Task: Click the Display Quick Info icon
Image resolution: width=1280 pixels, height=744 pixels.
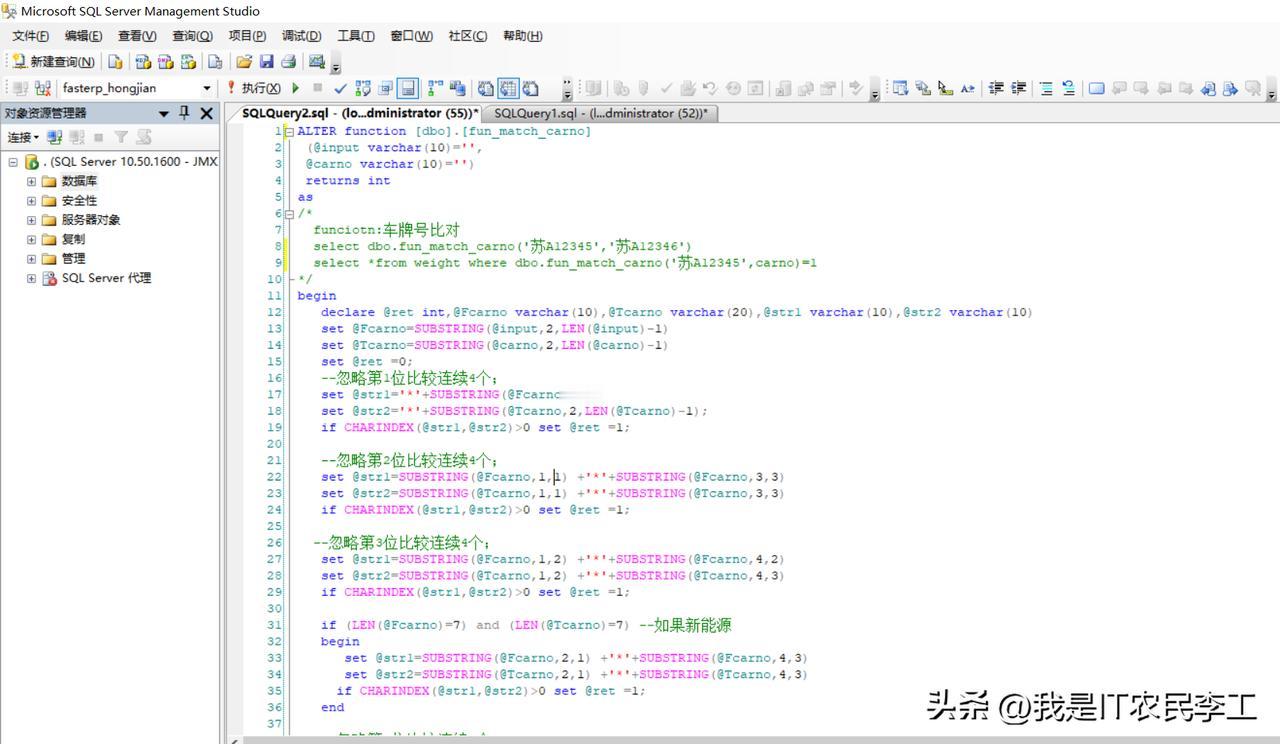Action: click(945, 88)
